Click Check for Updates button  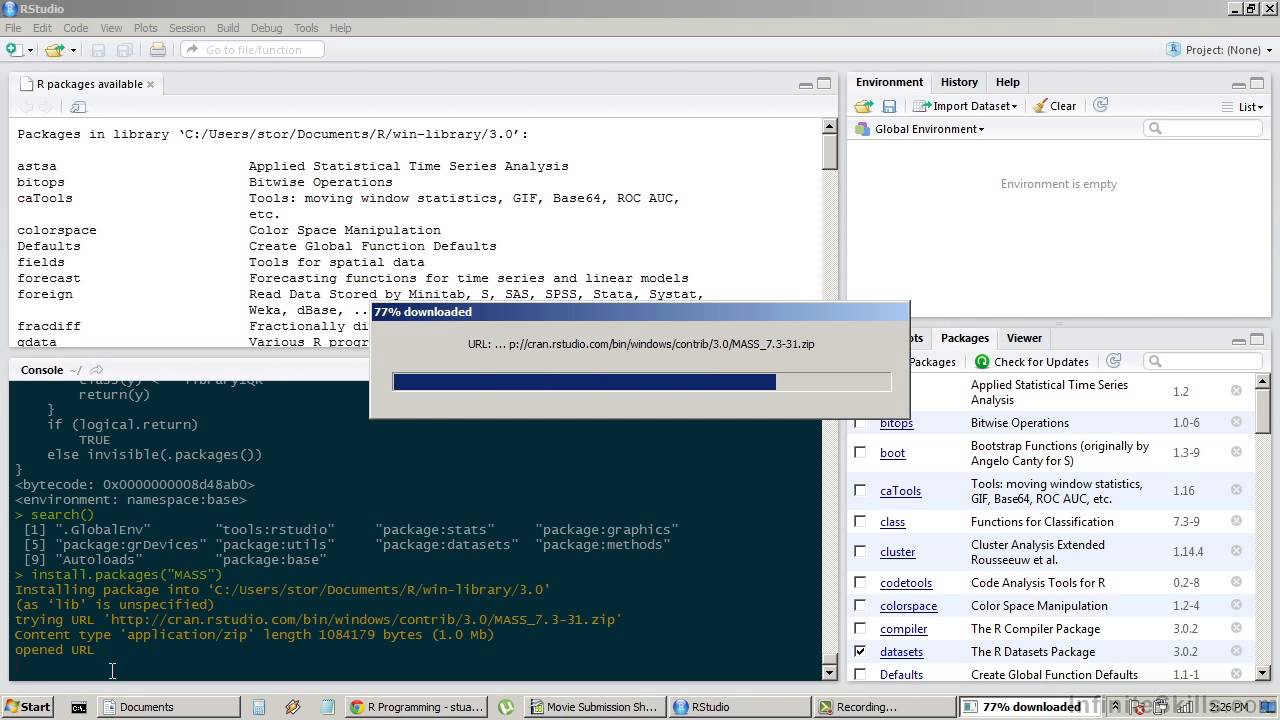[x=1032, y=362]
